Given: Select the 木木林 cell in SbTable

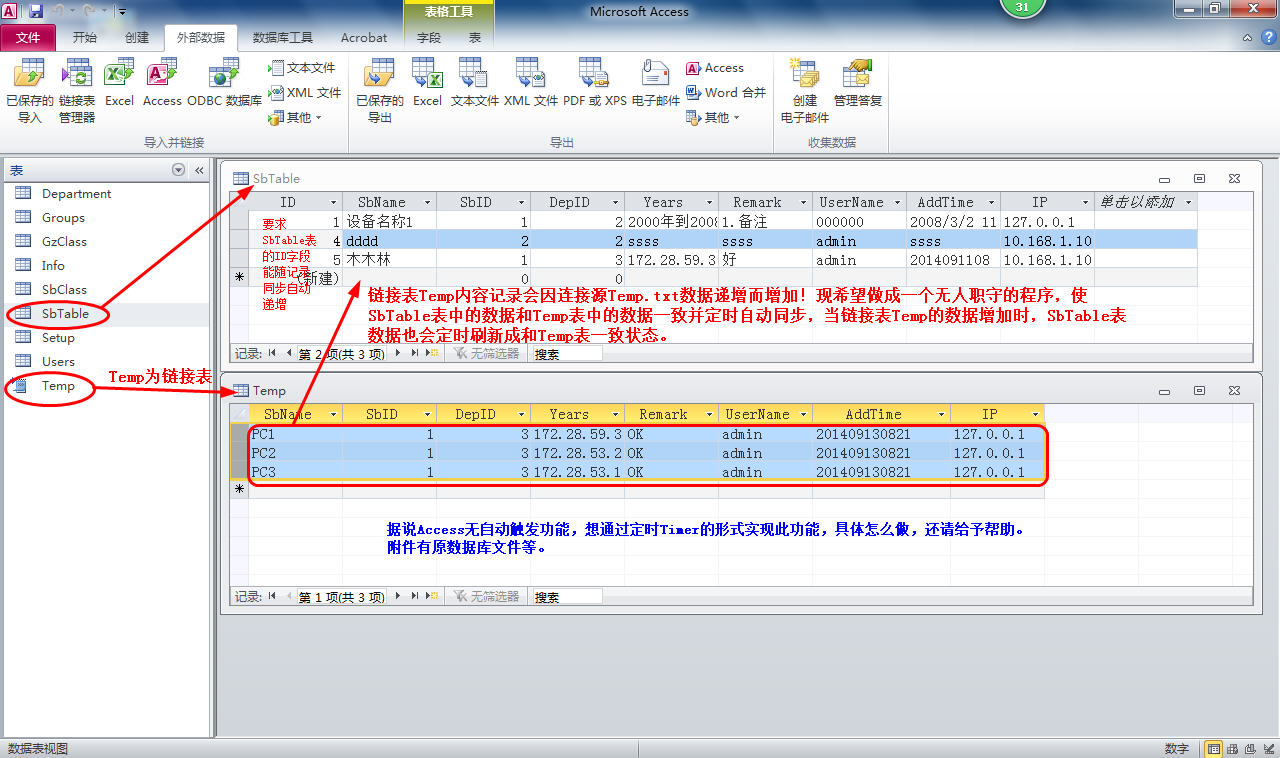Looking at the screenshot, I should tap(389, 260).
